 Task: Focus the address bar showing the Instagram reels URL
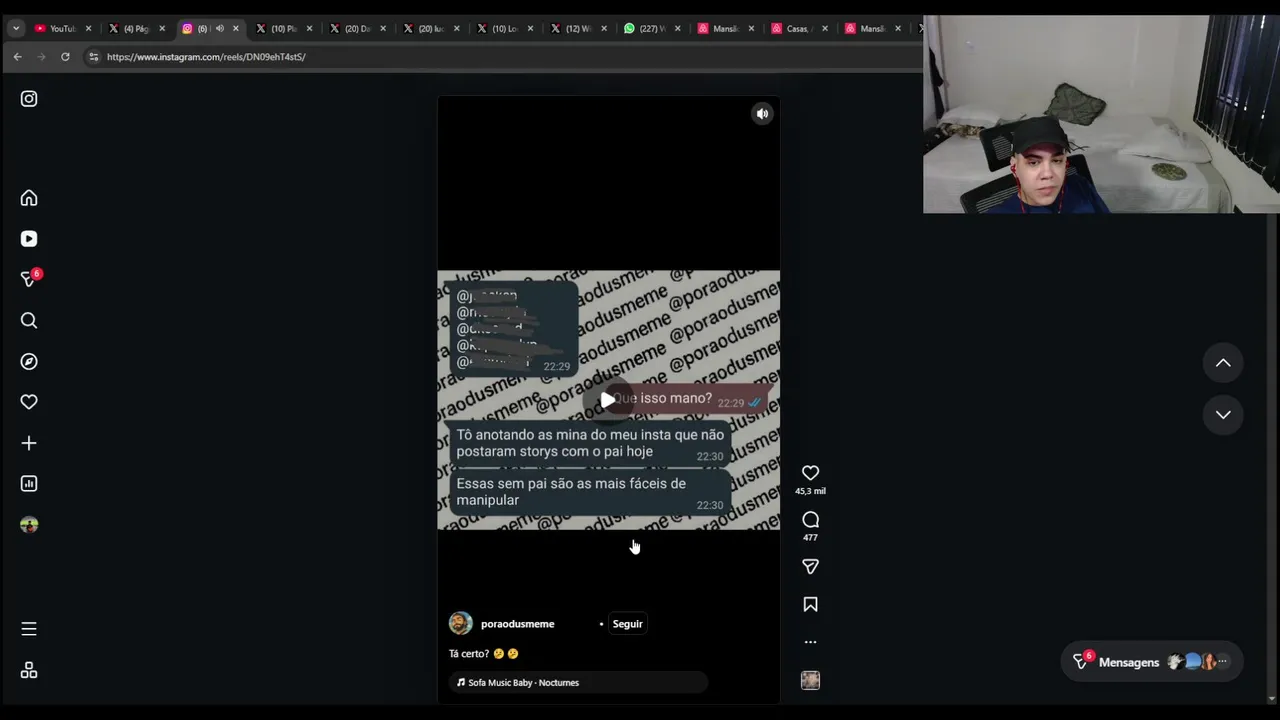[500, 57]
